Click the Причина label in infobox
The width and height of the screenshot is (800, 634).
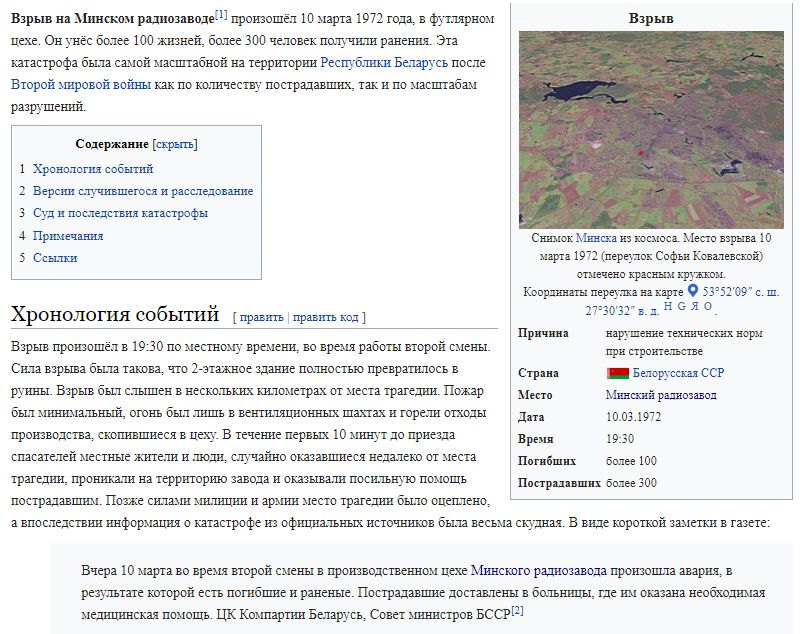point(543,334)
